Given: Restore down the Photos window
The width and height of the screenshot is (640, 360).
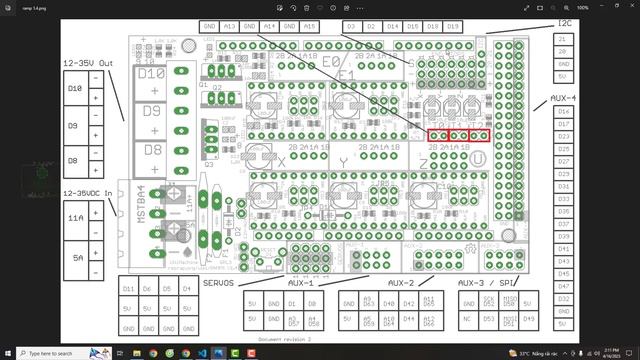Looking at the screenshot, I should click(617, 6).
